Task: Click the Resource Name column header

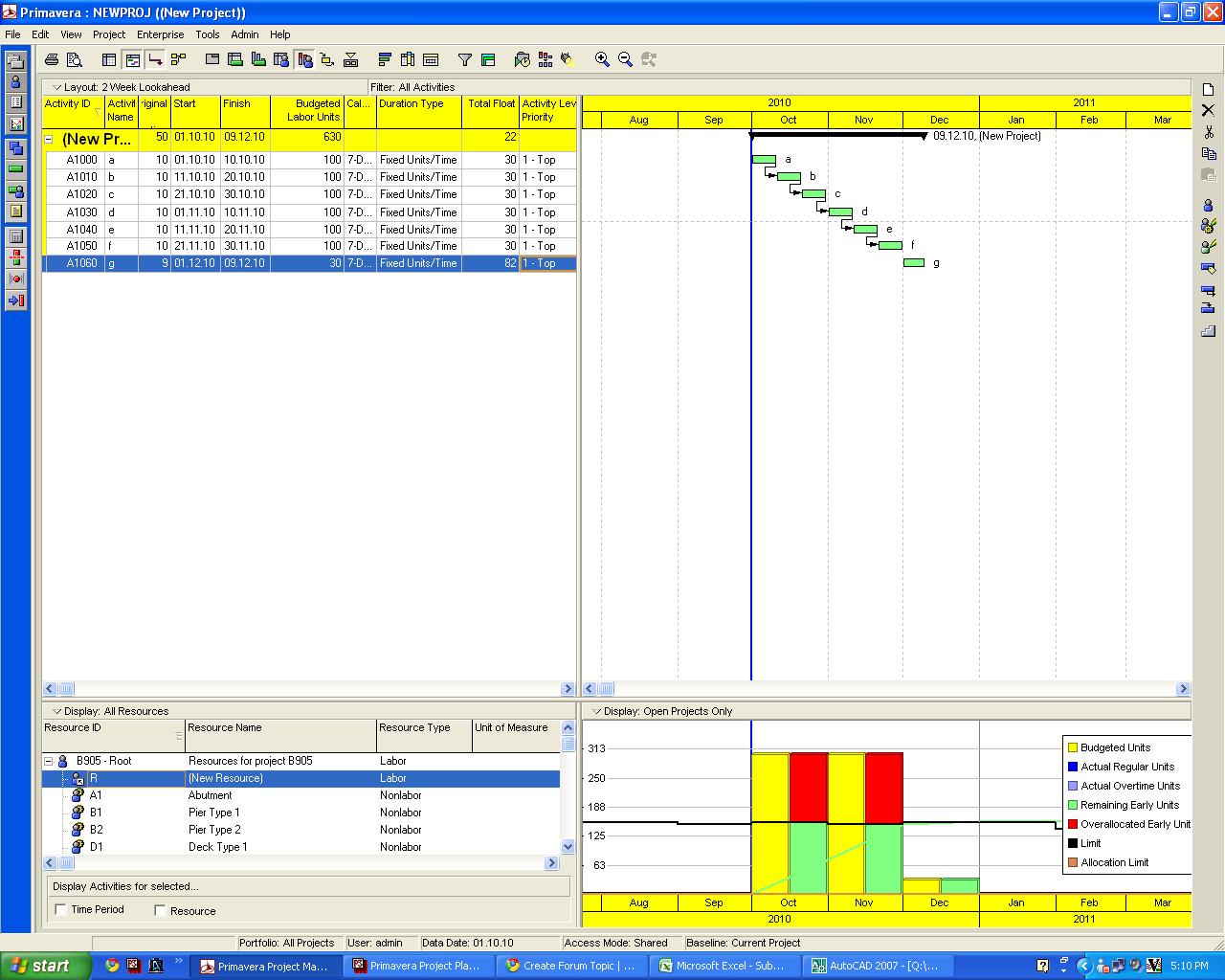Action: pyautogui.click(x=280, y=735)
